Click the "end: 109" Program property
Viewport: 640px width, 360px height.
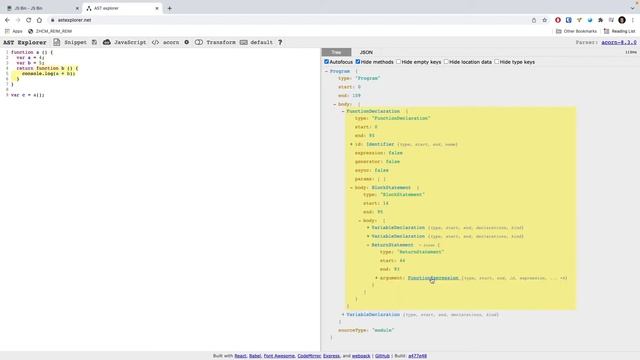[349, 96]
